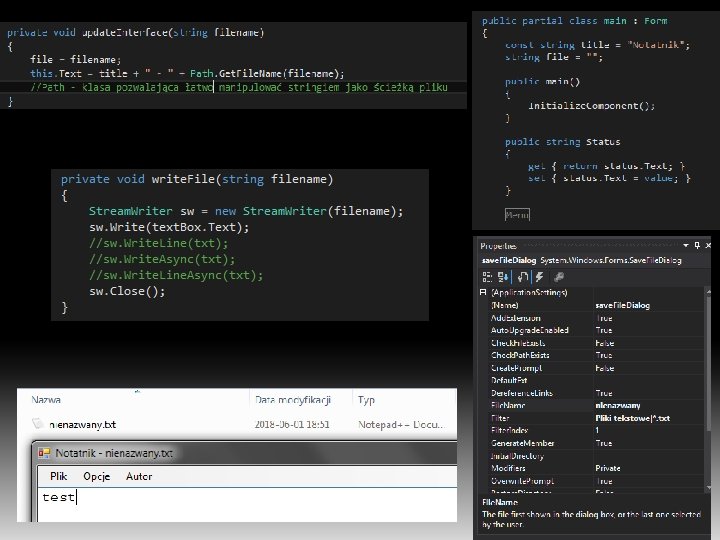Click the Properties panel vertical scrollbar
The width and height of the screenshot is (720, 540).
pos(708,389)
